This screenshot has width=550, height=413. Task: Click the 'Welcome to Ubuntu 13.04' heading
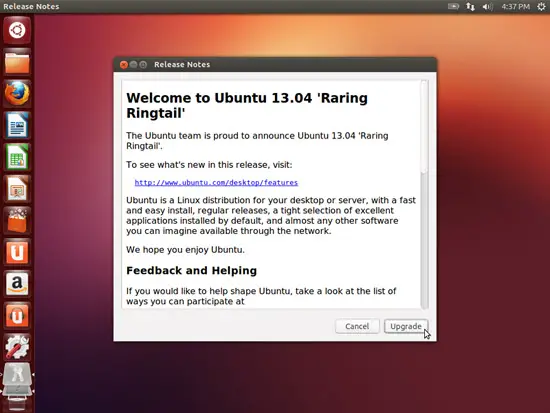tap(247, 105)
